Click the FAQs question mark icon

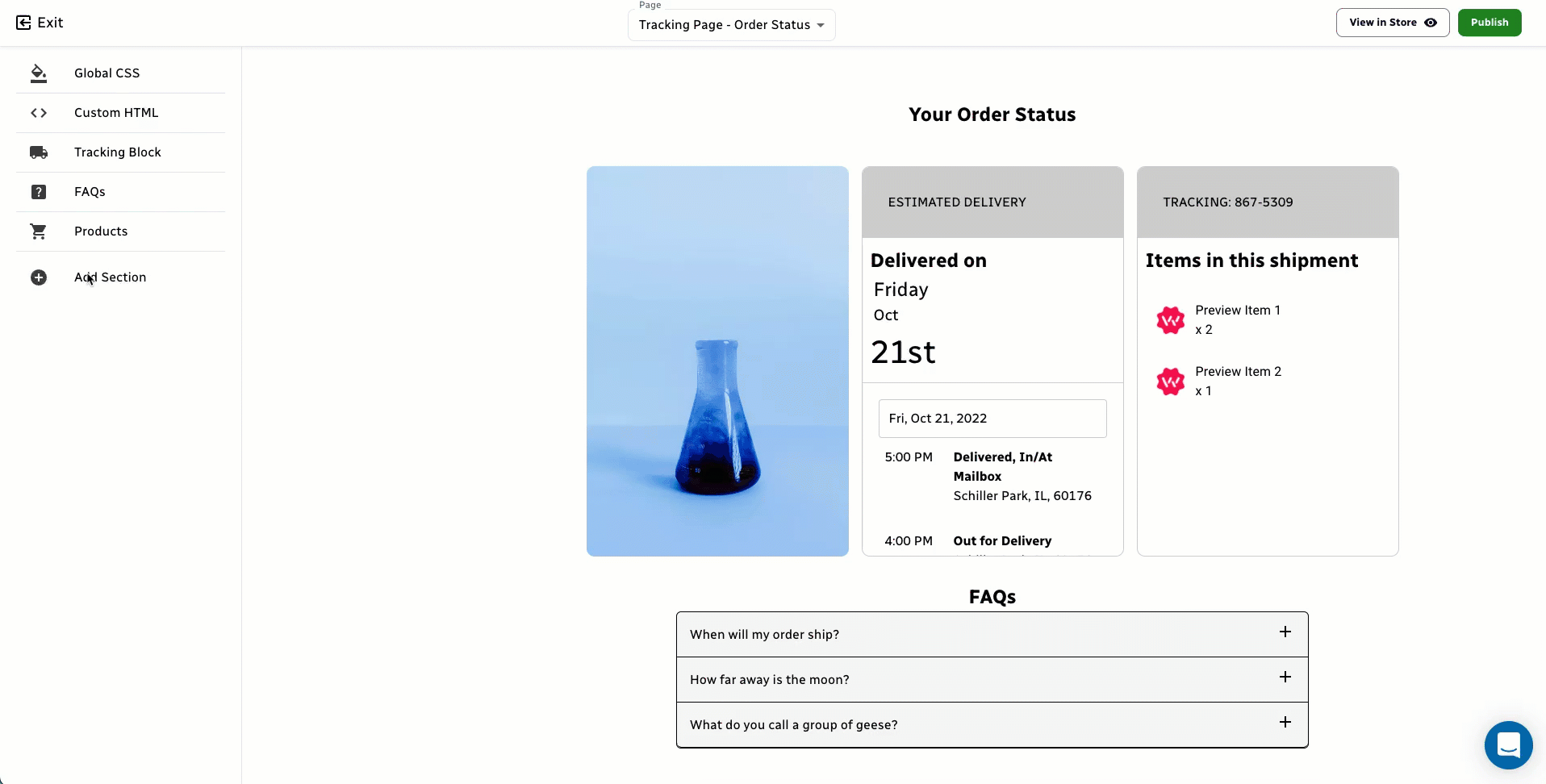pyautogui.click(x=39, y=192)
